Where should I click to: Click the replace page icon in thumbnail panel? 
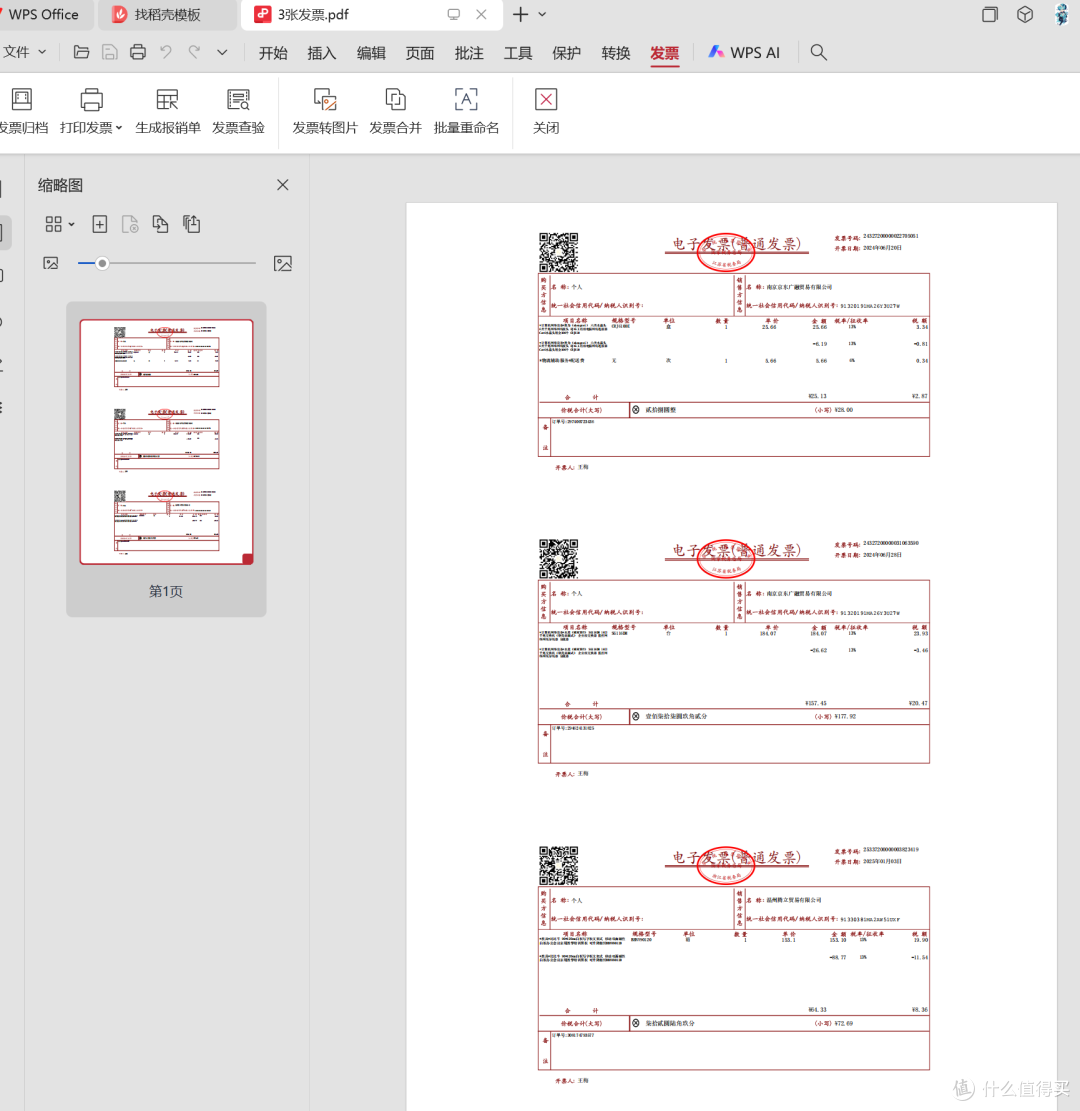(x=161, y=225)
